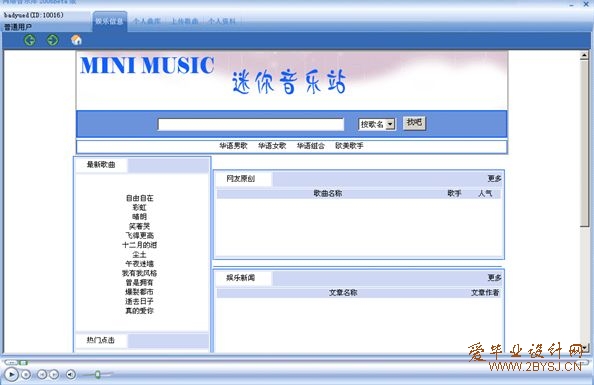Screen dimensions: 594x385
Task: Click the 最新歌曲 section header
Action: point(101,165)
